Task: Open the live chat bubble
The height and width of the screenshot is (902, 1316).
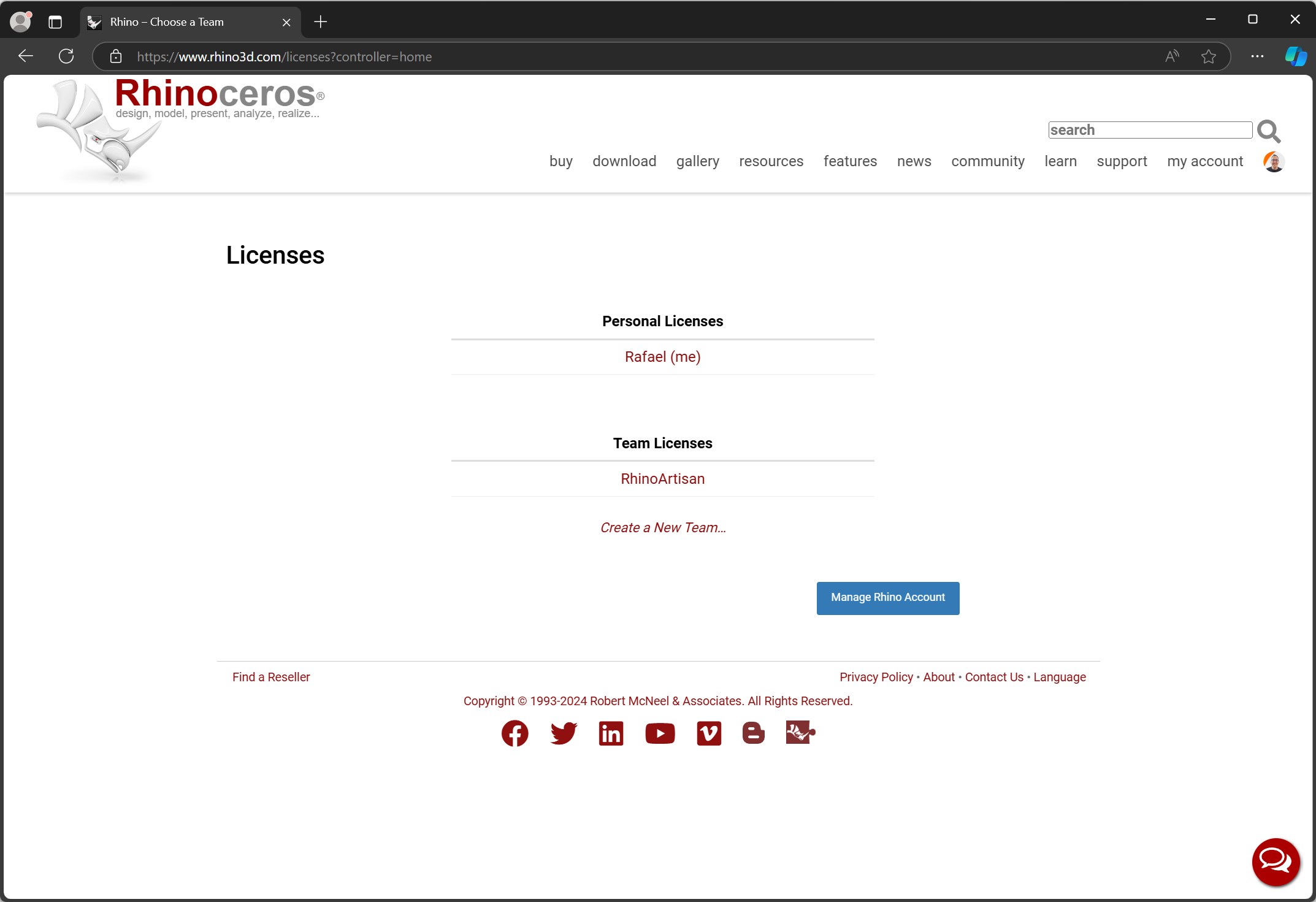Action: tap(1276, 862)
